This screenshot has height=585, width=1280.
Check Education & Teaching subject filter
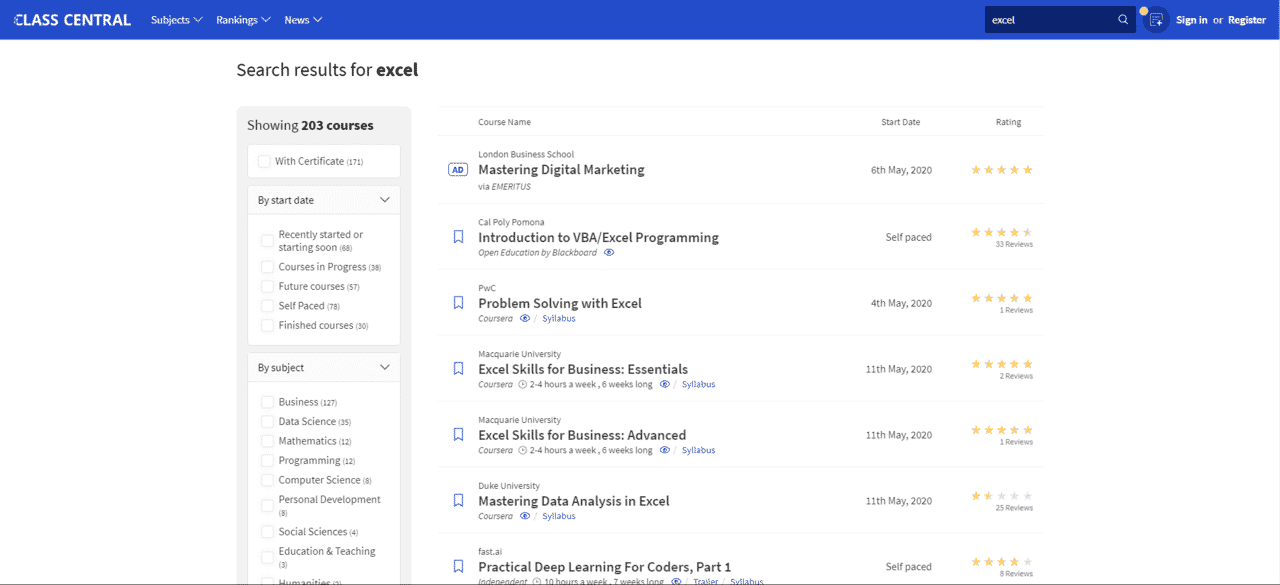pos(267,558)
